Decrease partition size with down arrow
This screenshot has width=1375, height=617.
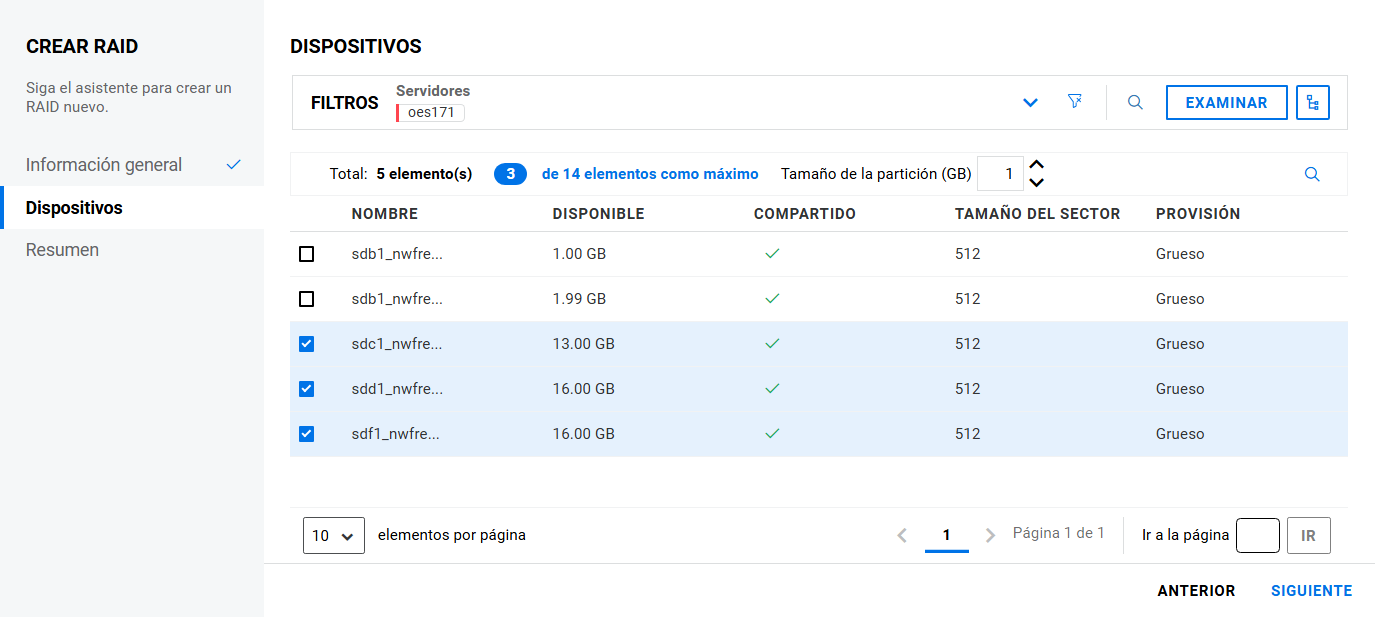pos(1037,182)
